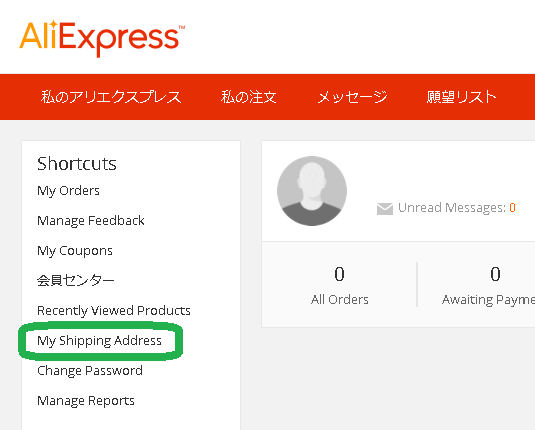Viewport: 535px width, 430px height.
Task: Click the AliExpress logo
Action: 102,38
